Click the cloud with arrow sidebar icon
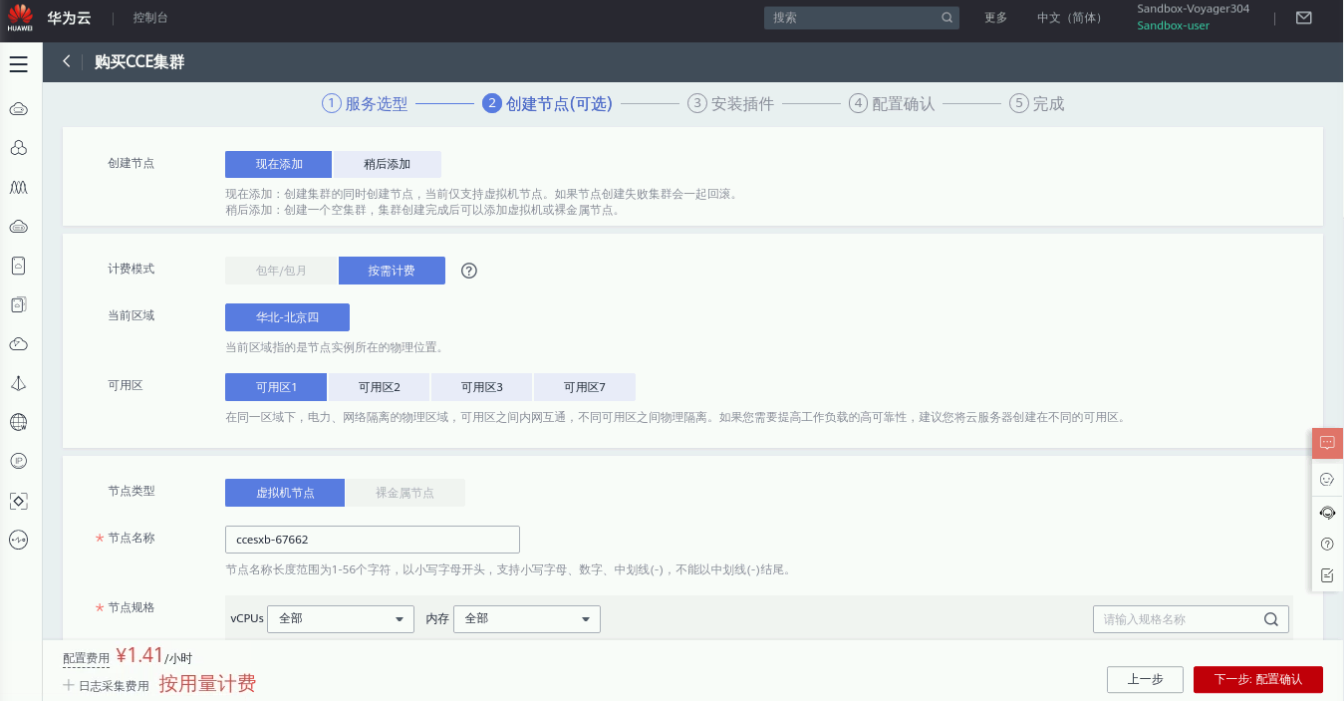Image resolution: width=1344 pixels, height=701 pixels. click(x=18, y=344)
